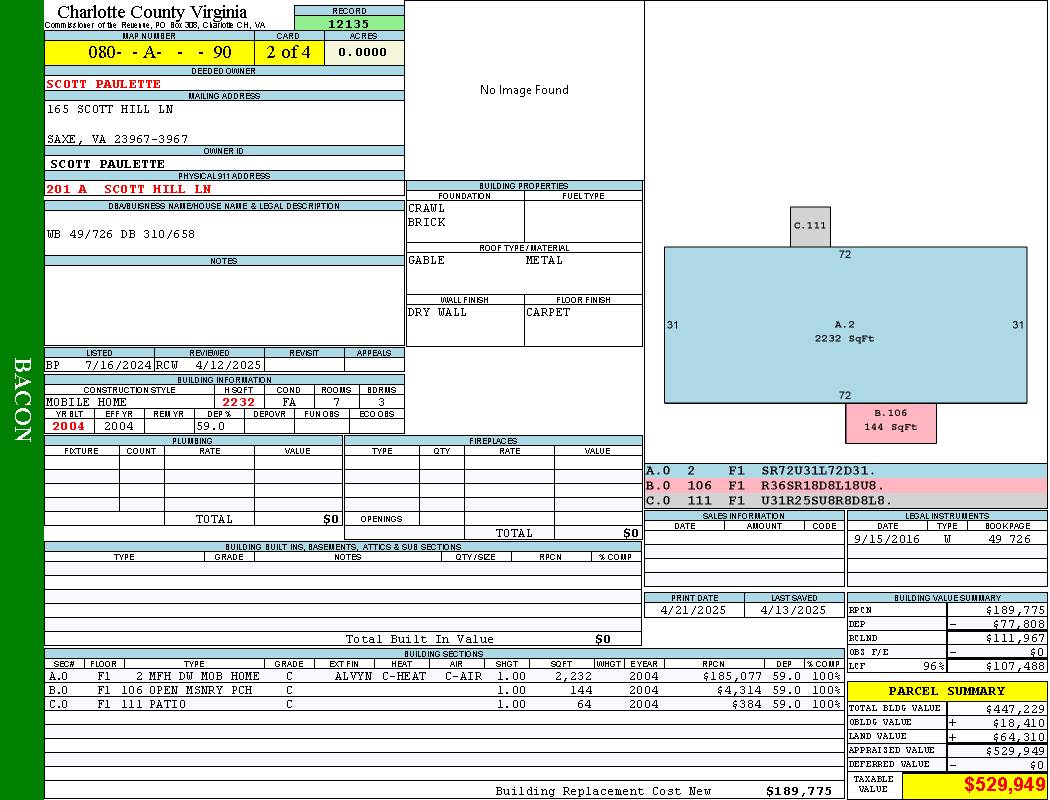Select the yellow map number field
Image resolution: width=1050 pixels, height=800 pixels.
click(149, 53)
